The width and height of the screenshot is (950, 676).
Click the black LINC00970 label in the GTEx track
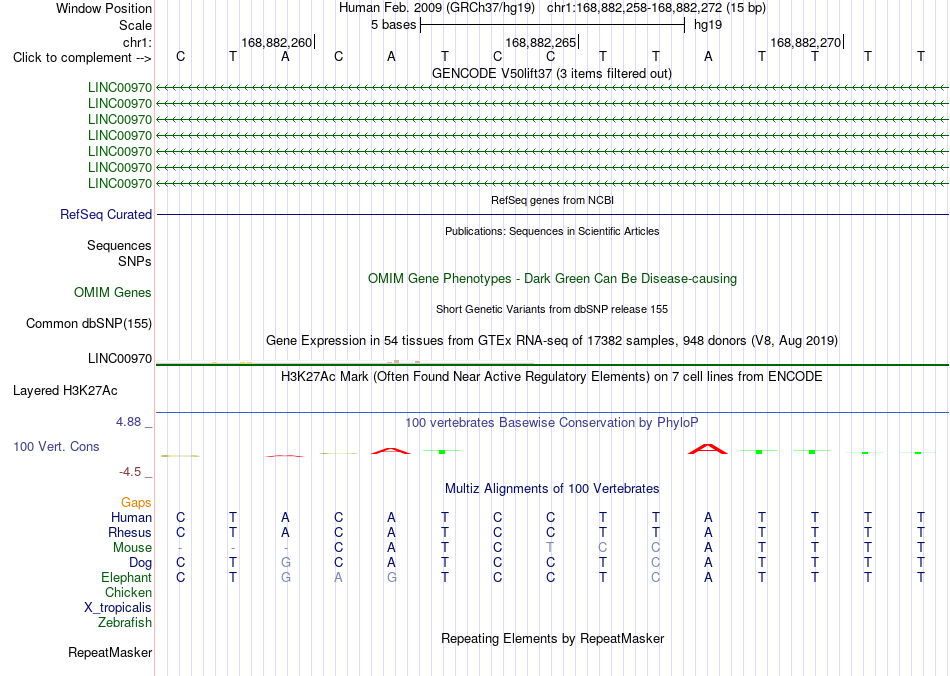120,359
